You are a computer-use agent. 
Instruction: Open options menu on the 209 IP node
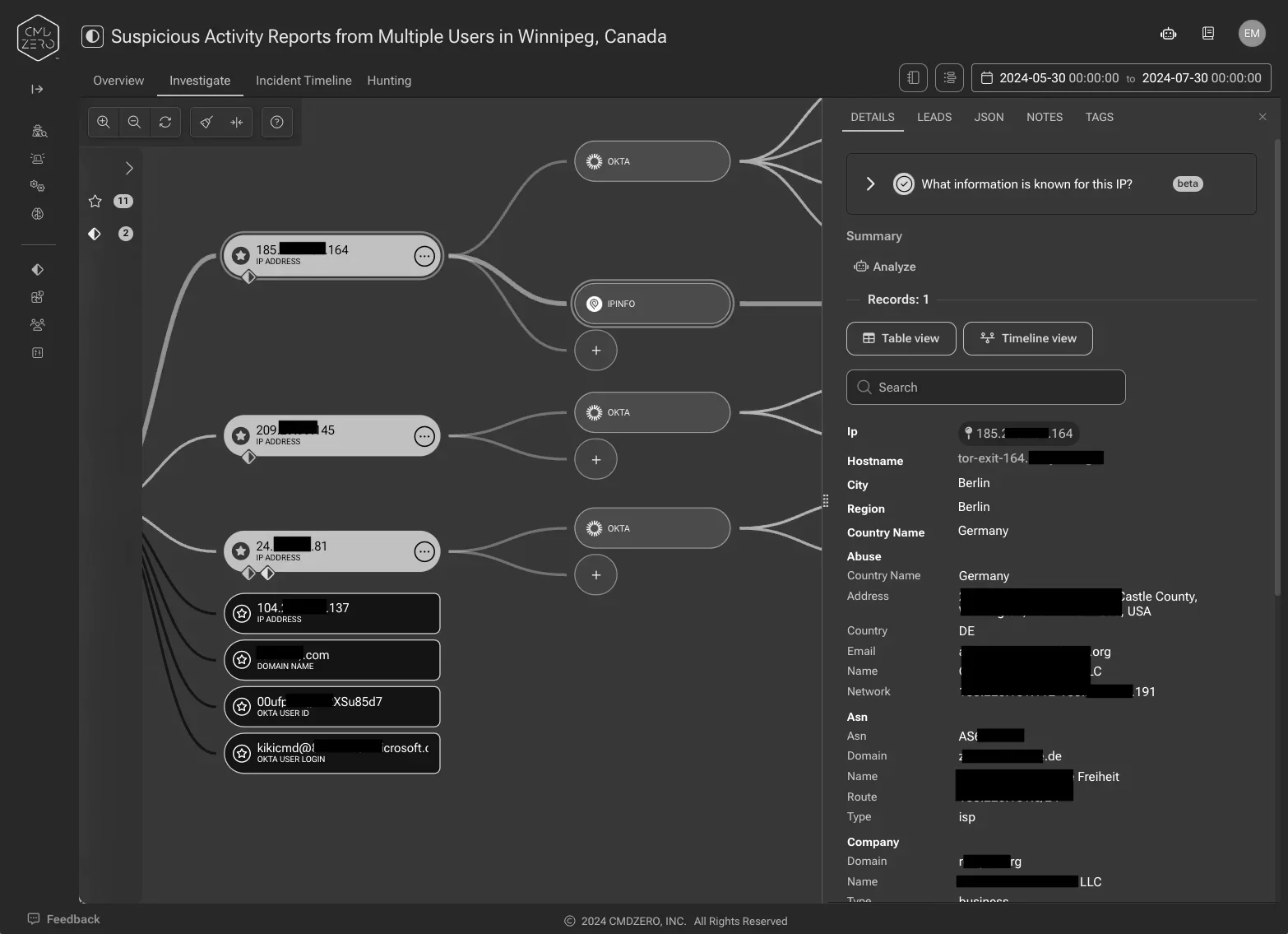tap(424, 436)
